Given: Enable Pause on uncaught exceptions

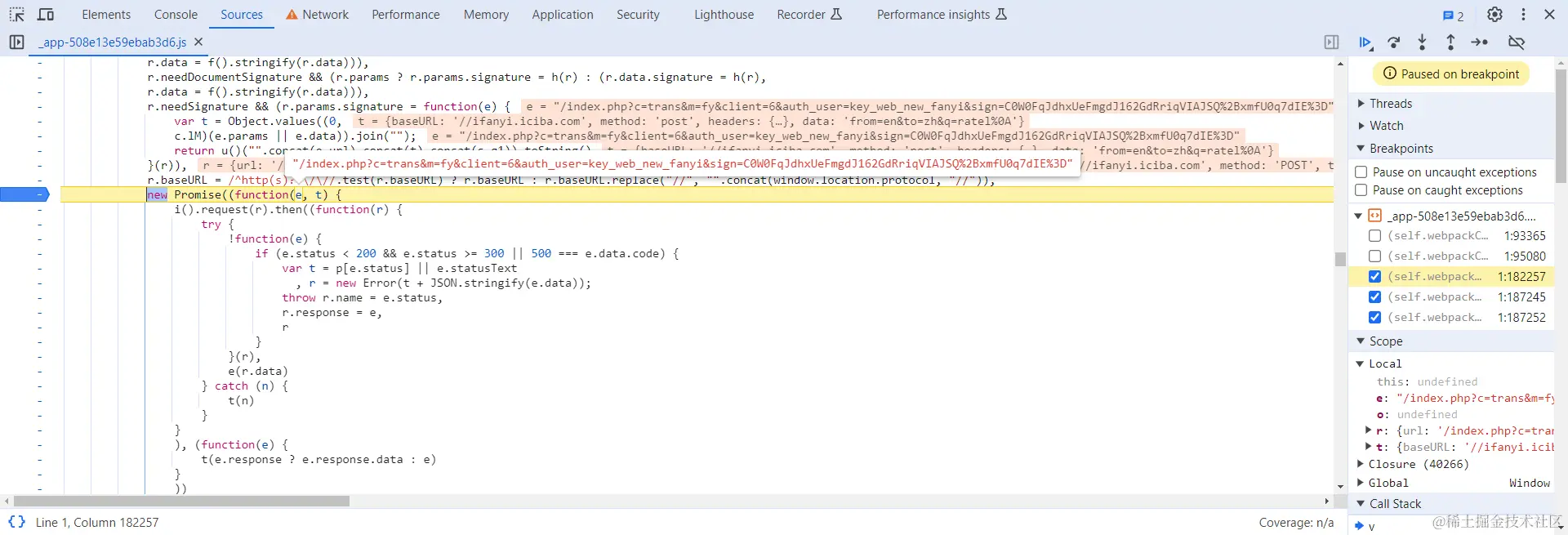Looking at the screenshot, I should pos(1361,172).
